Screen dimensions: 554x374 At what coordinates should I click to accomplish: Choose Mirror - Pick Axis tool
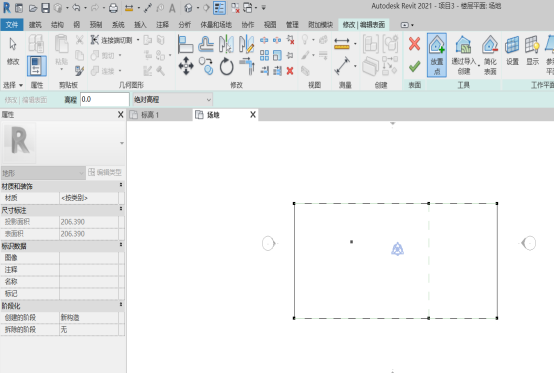coord(226,44)
